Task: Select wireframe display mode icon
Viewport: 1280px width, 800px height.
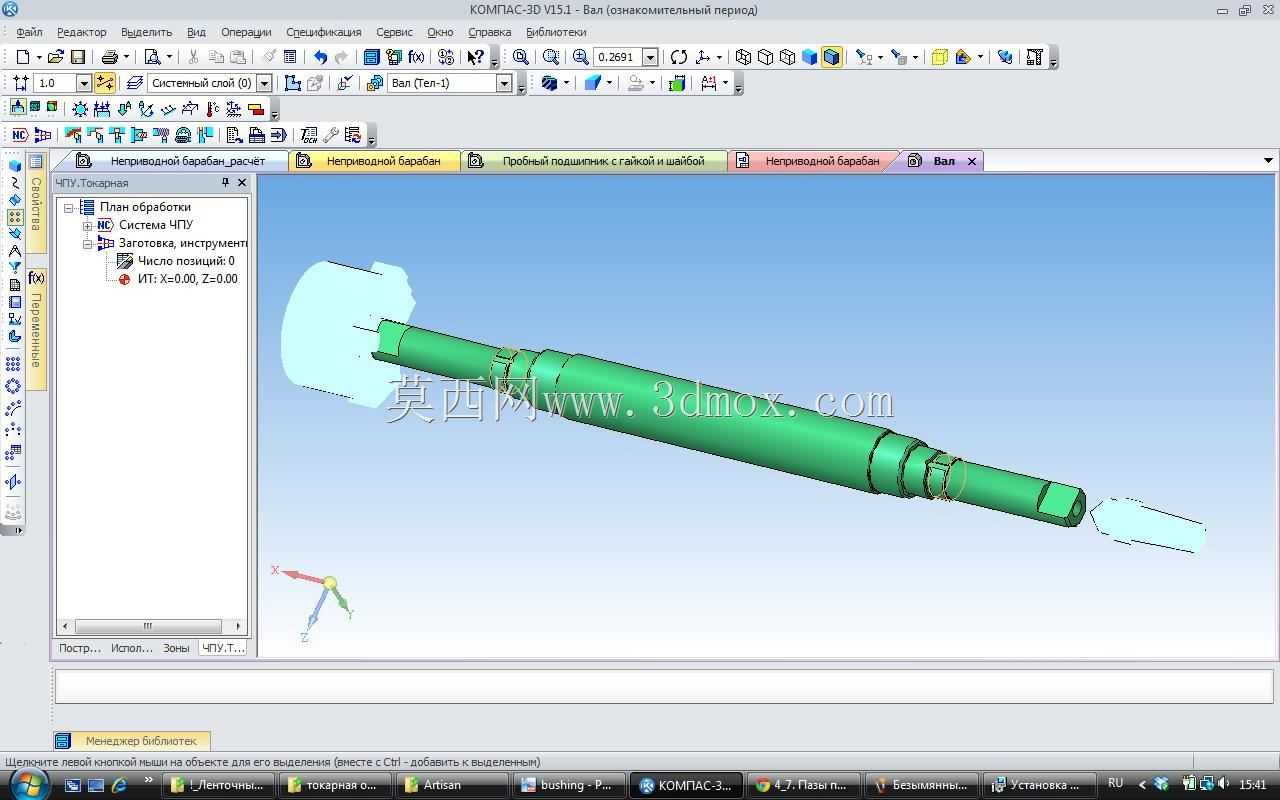Action: click(x=743, y=57)
